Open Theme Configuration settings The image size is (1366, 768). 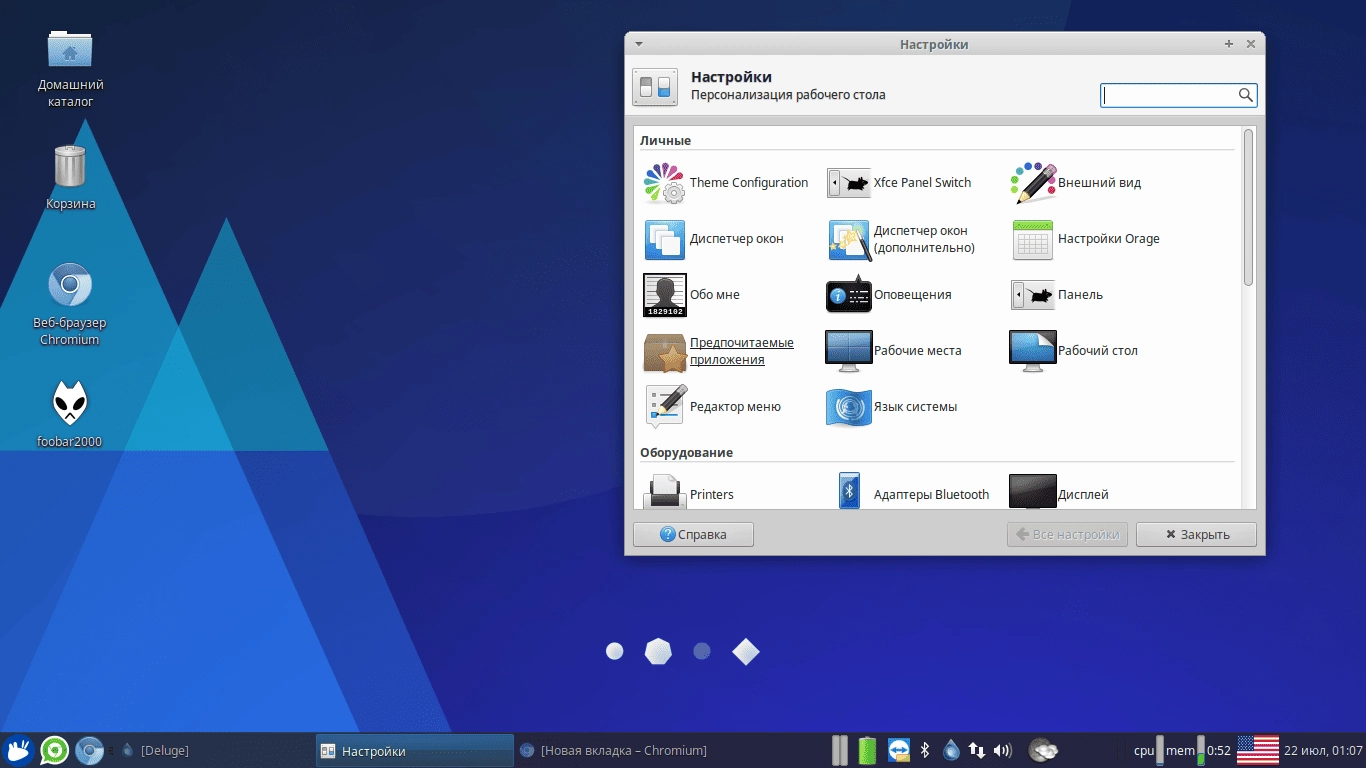click(x=726, y=183)
